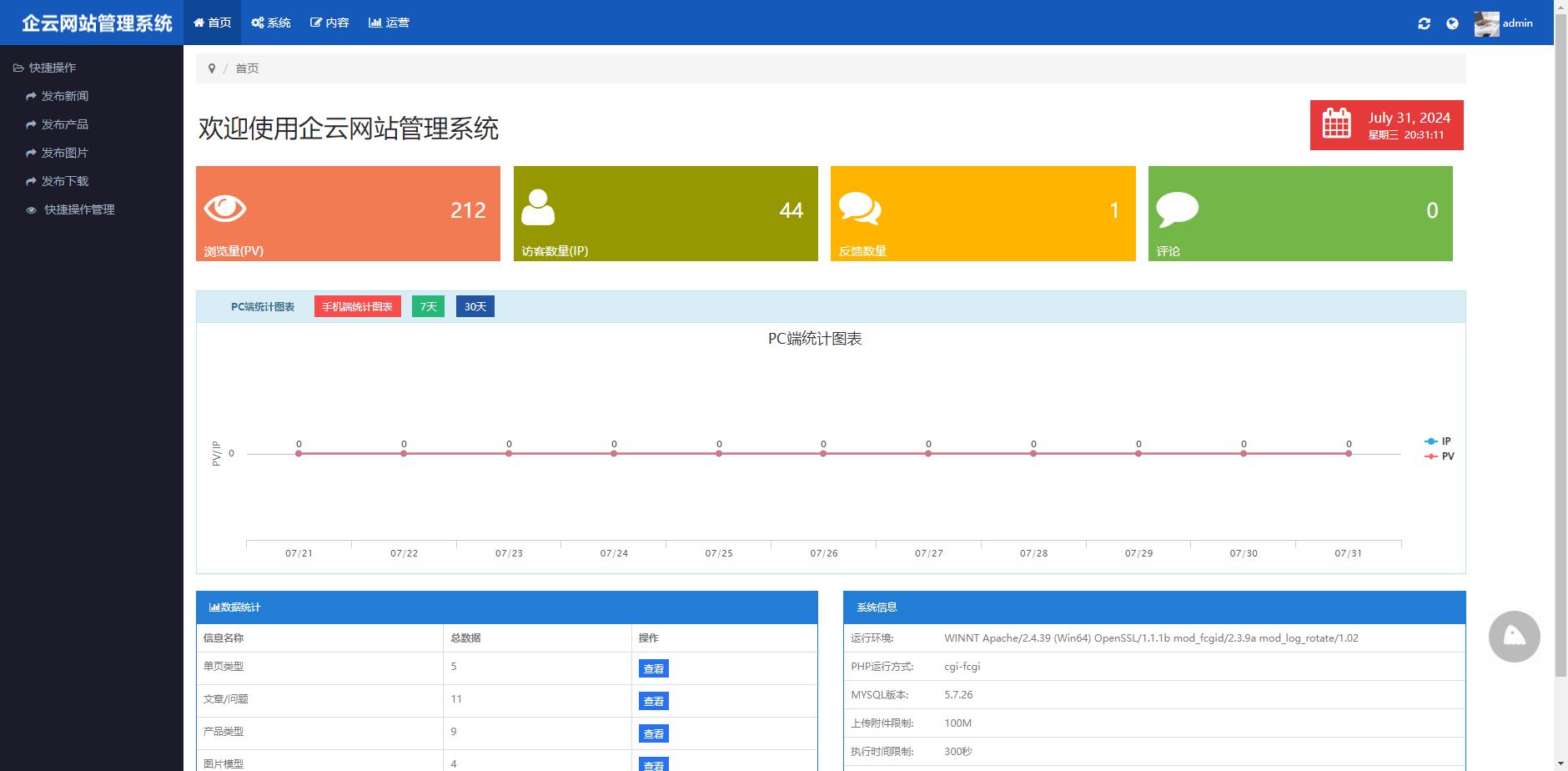
Task: Click the 信息名称 column header
Action: coord(224,638)
